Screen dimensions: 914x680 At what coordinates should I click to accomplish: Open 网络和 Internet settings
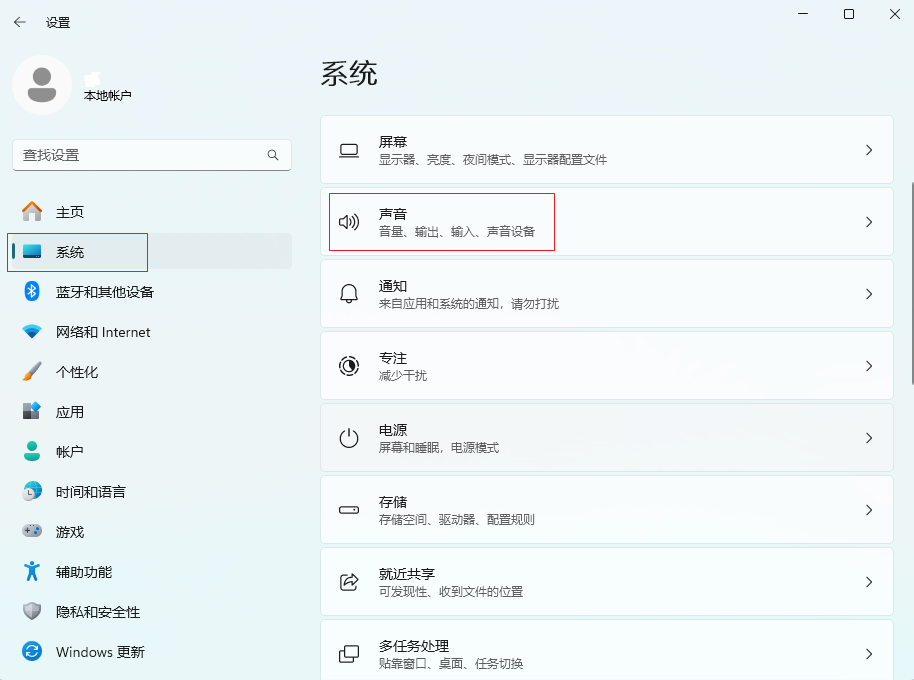click(152, 332)
